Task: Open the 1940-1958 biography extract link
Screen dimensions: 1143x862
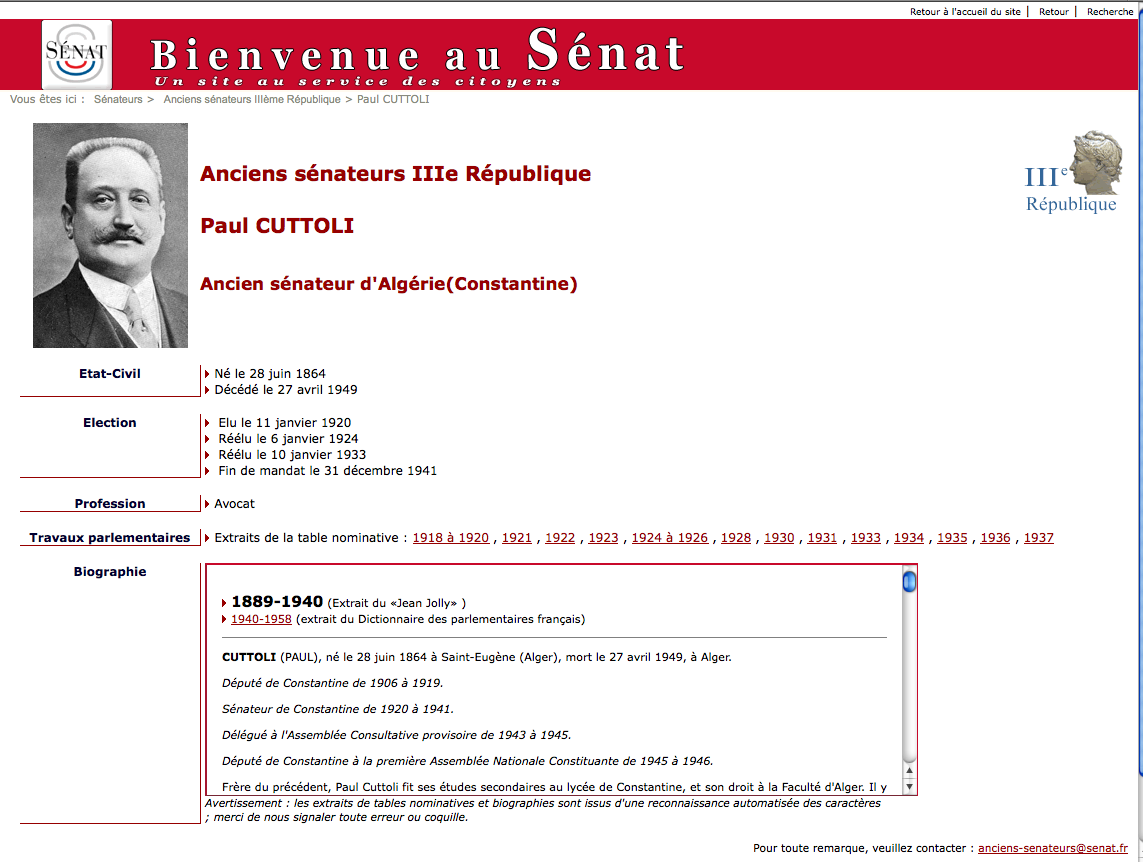Action: click(x=261, y=619)
